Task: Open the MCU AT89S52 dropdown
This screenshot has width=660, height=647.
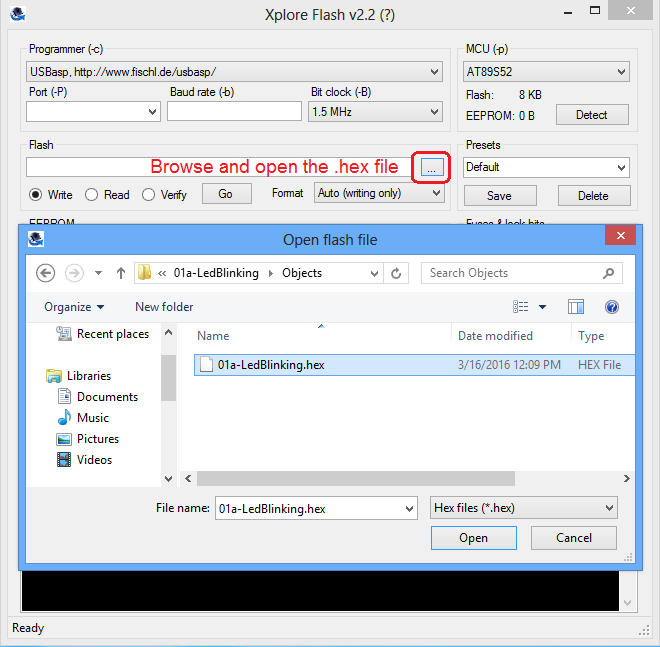Action: point(545,72)
